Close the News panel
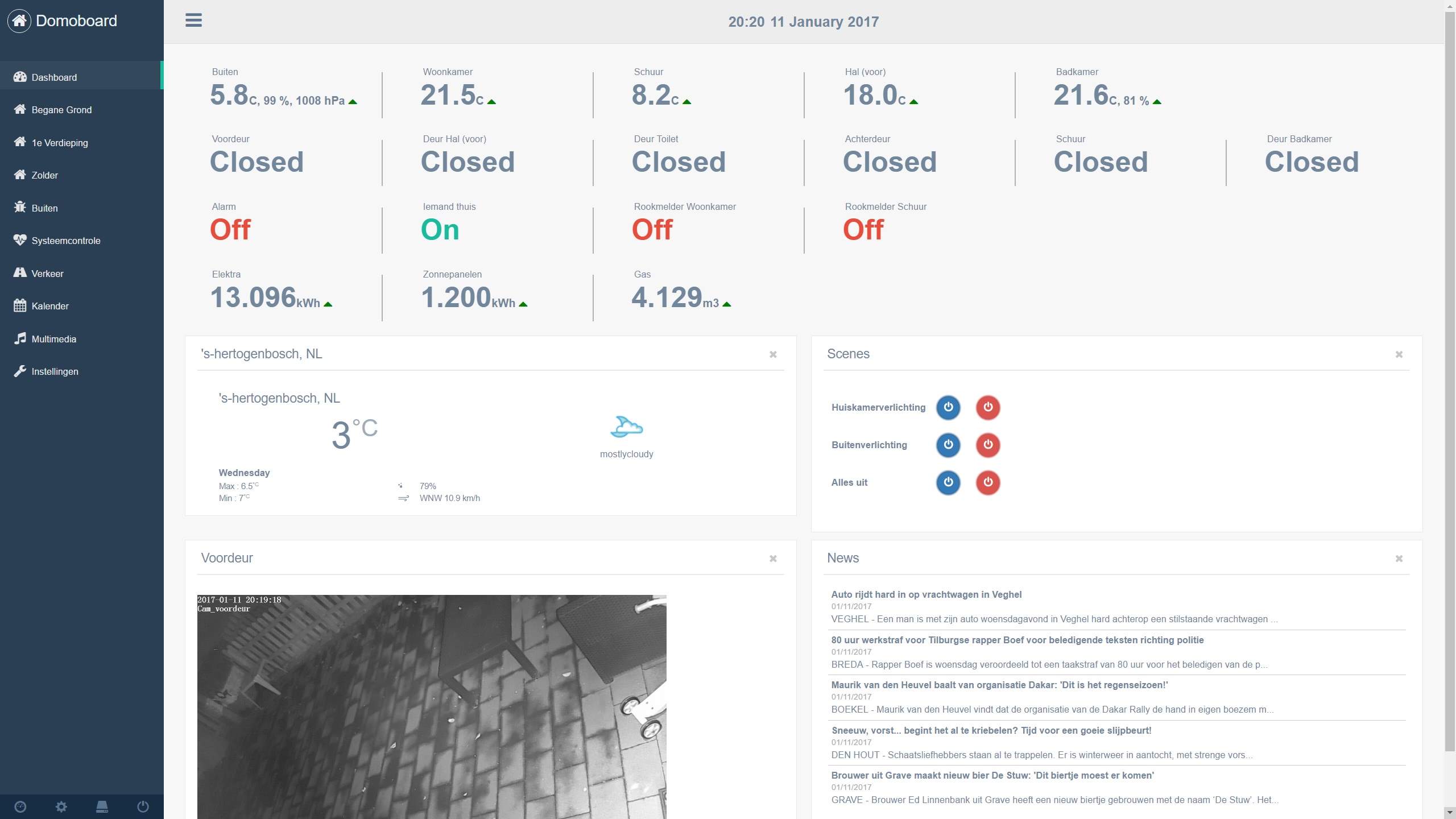The image size is (1456, 819). [1399, 559]
